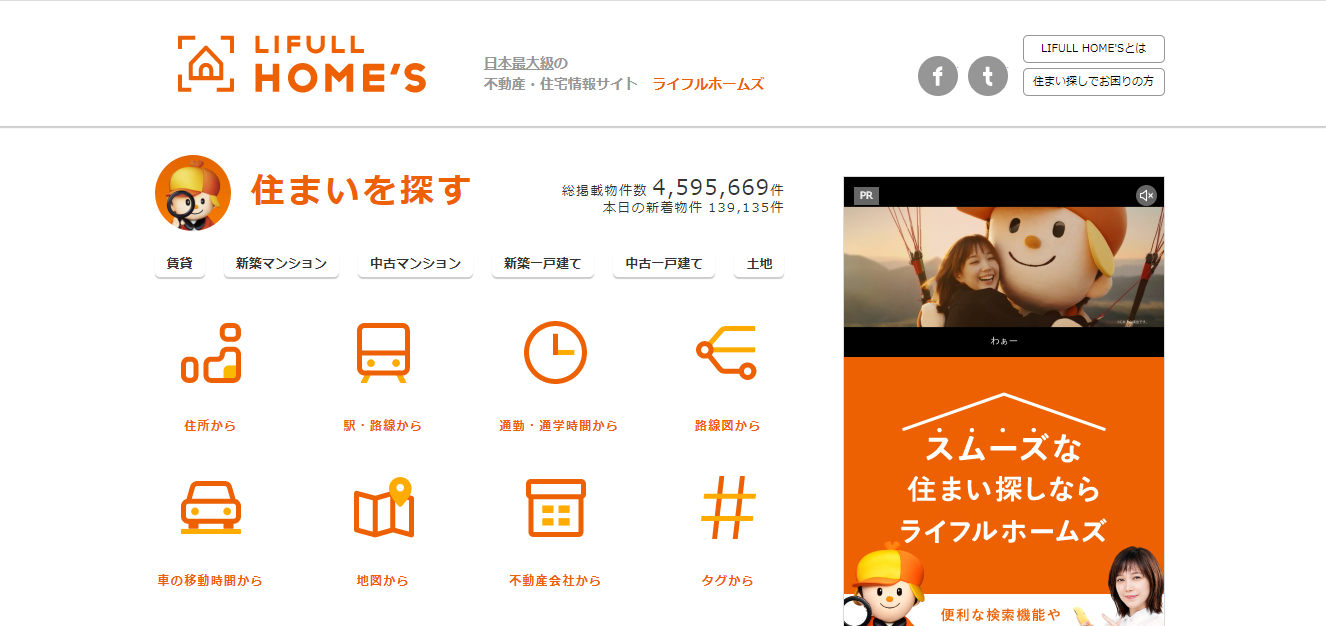Select the 土地 land tab
This screenshot has height=626, width=1326.
click(759, 264)
